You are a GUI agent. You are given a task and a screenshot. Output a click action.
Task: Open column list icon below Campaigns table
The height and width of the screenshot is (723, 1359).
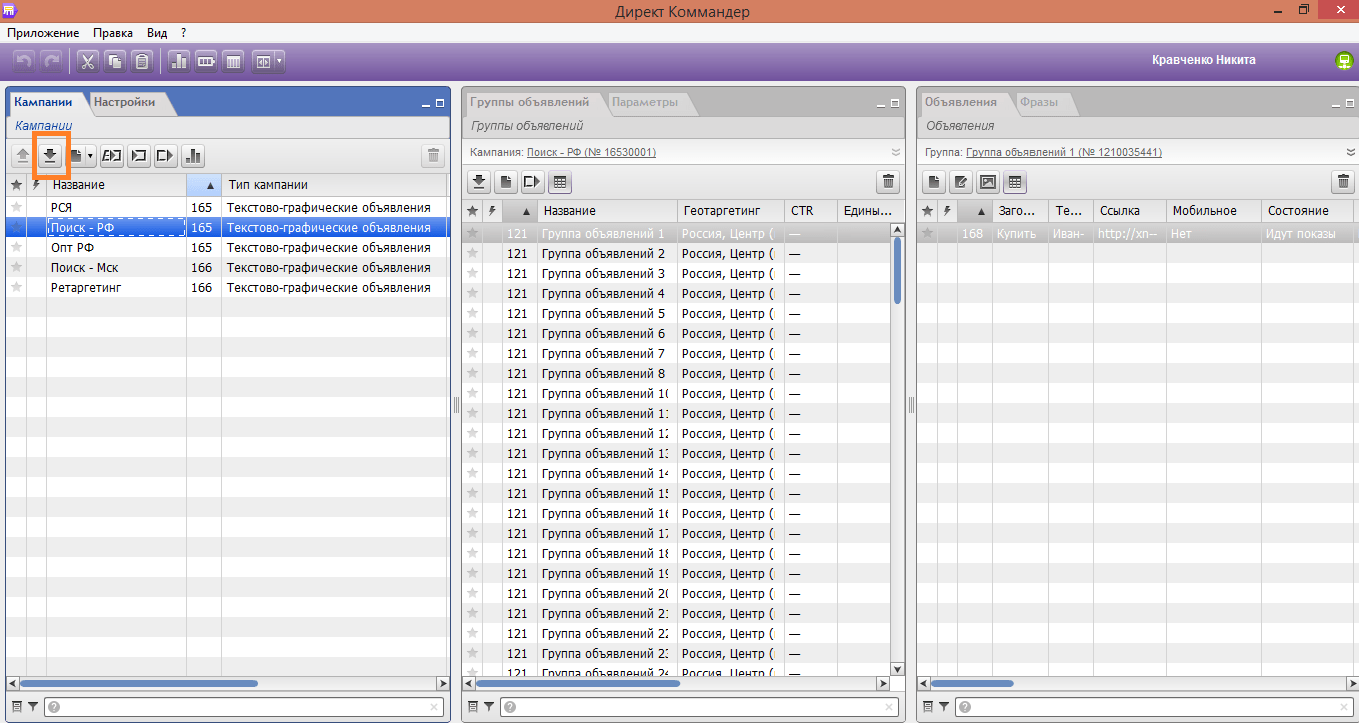17,707
